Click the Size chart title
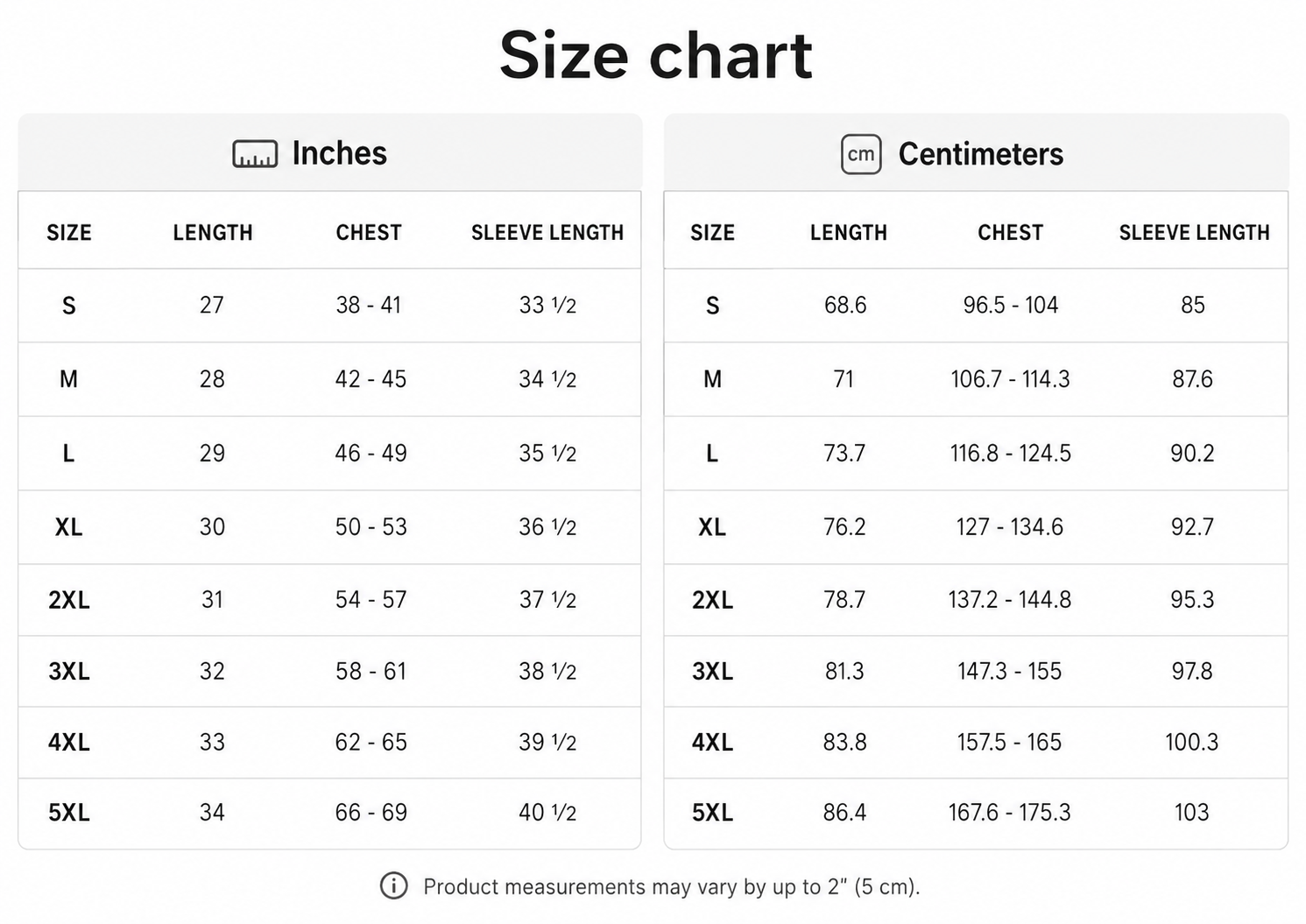This screenshot has height=924, width=1306. 656,55
